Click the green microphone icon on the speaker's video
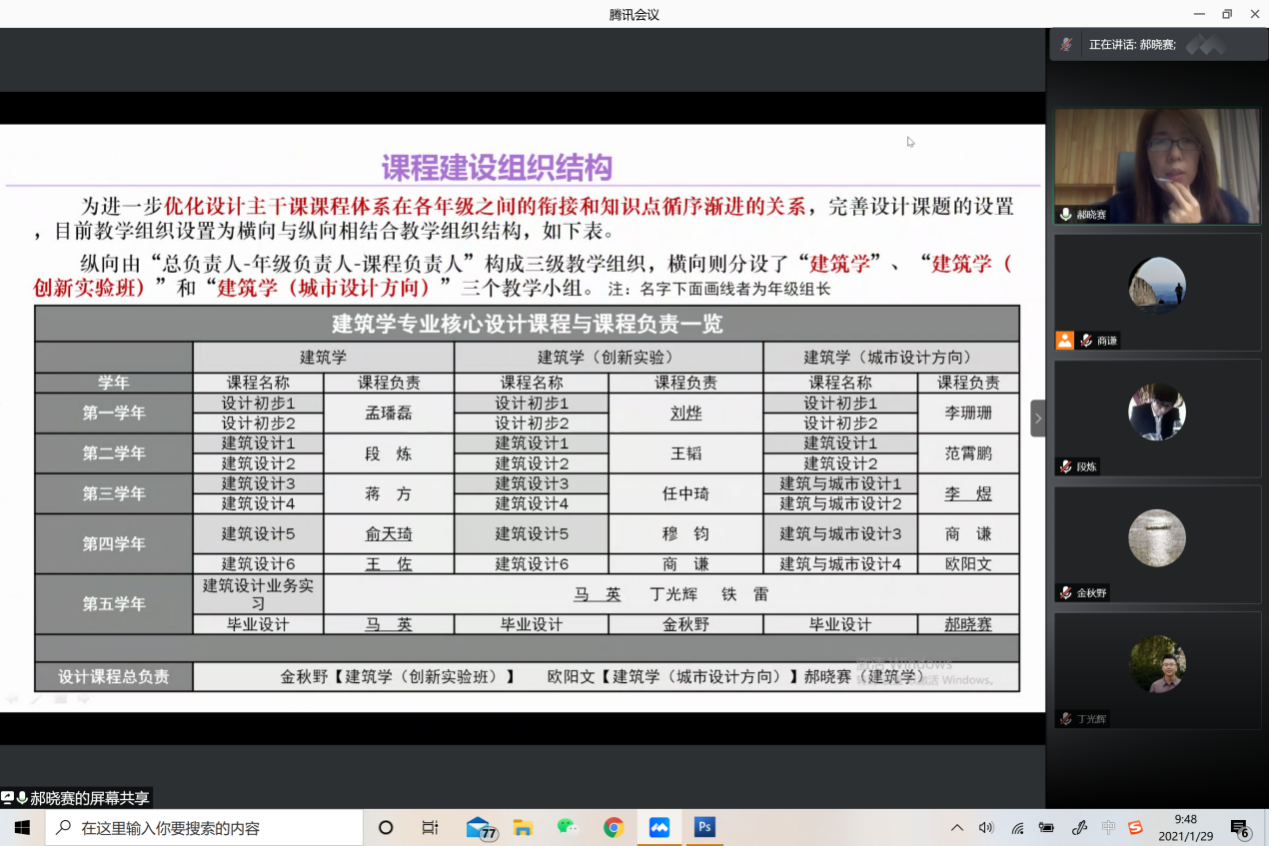Image resolution: width=1269 pixels, height=846 pixels. pos(1066,214)
